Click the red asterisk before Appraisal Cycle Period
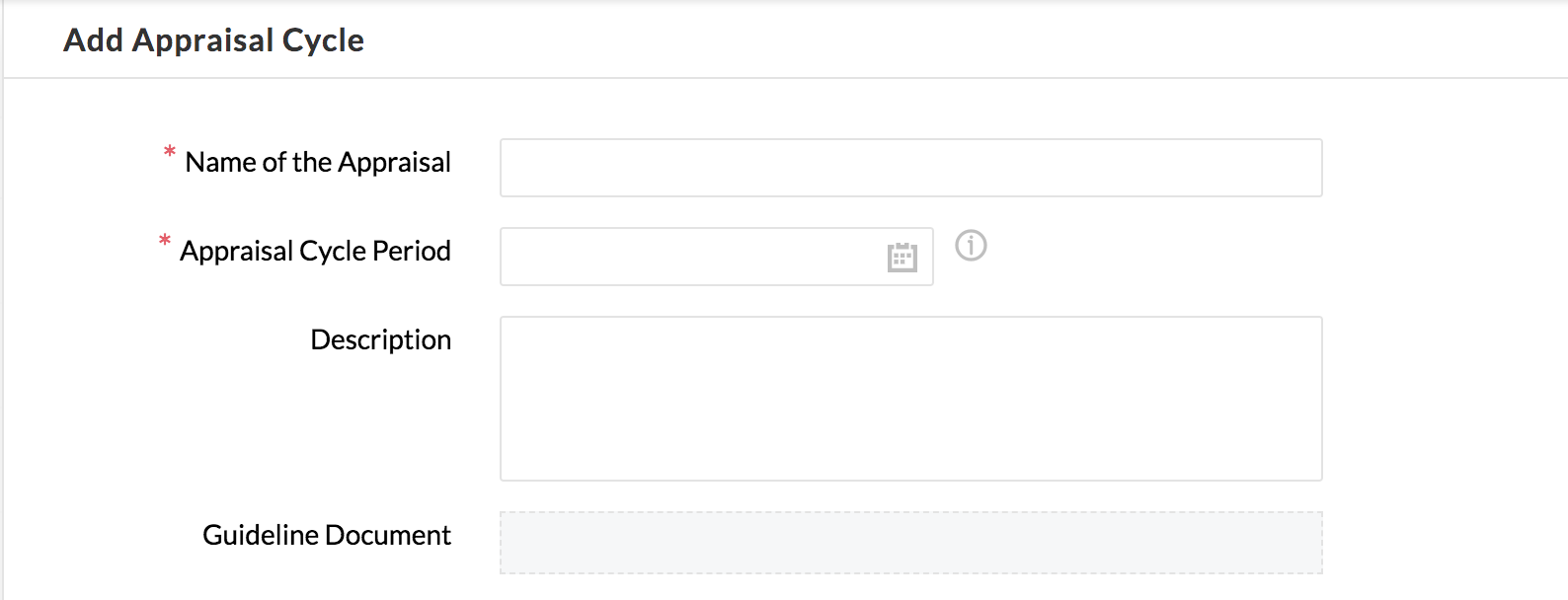The height and width of the screenshot is (600, 1568). coord(165,242)
